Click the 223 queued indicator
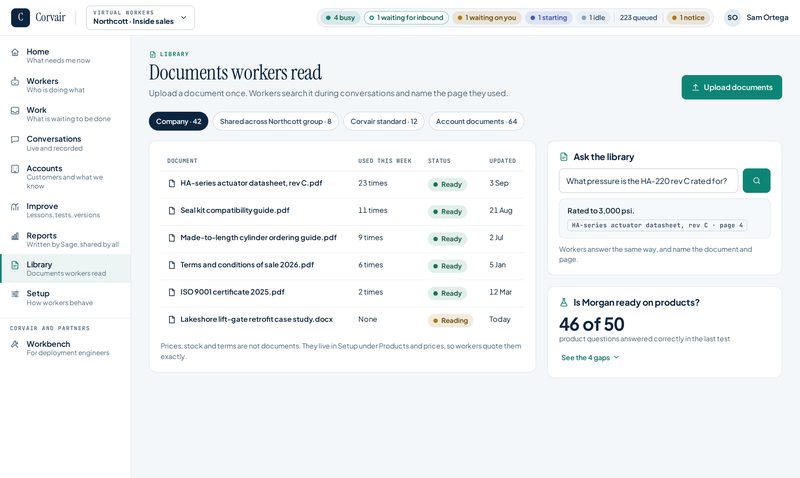 pyautogui.click(x=638, y=17)
